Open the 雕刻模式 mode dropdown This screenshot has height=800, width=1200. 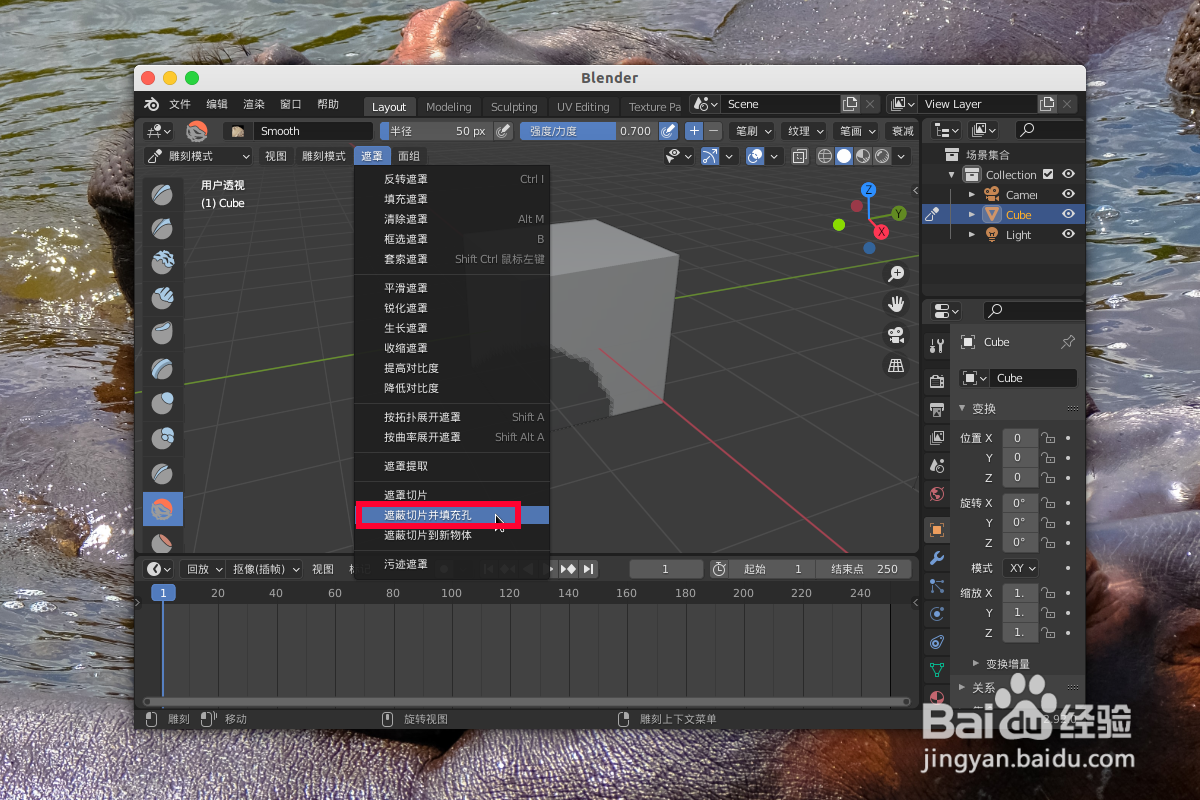[198, 156]
